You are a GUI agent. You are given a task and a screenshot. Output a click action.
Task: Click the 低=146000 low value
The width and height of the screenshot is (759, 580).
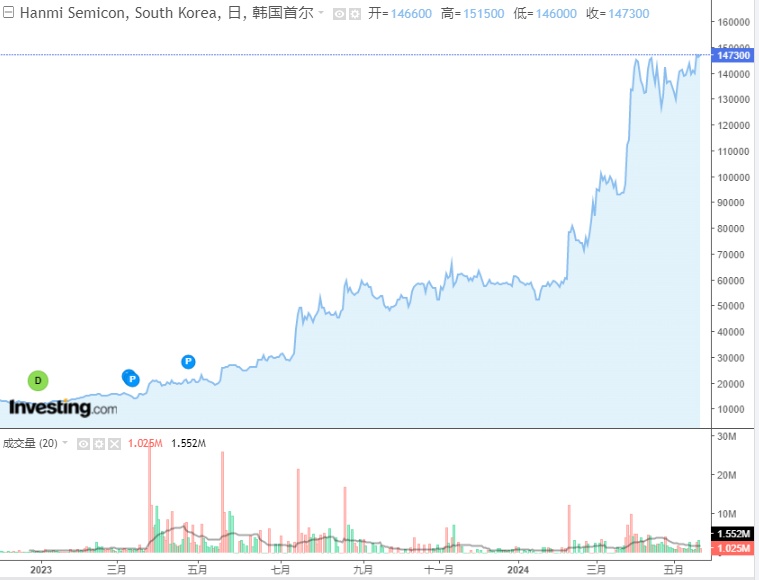pyautogui.click(x=545, y=14)
